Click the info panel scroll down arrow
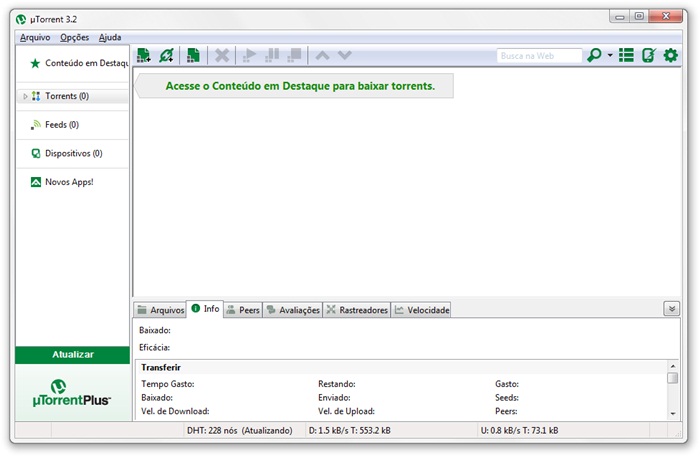This screenshot has width=700, height=457. pyautogui.click(x=673, y=414)
